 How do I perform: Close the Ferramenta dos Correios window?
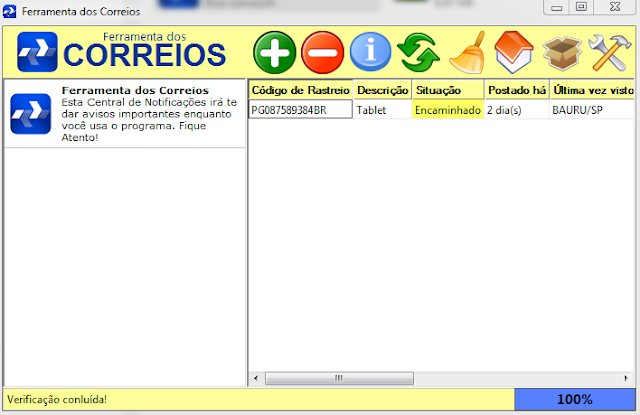[x=615, y=7]
